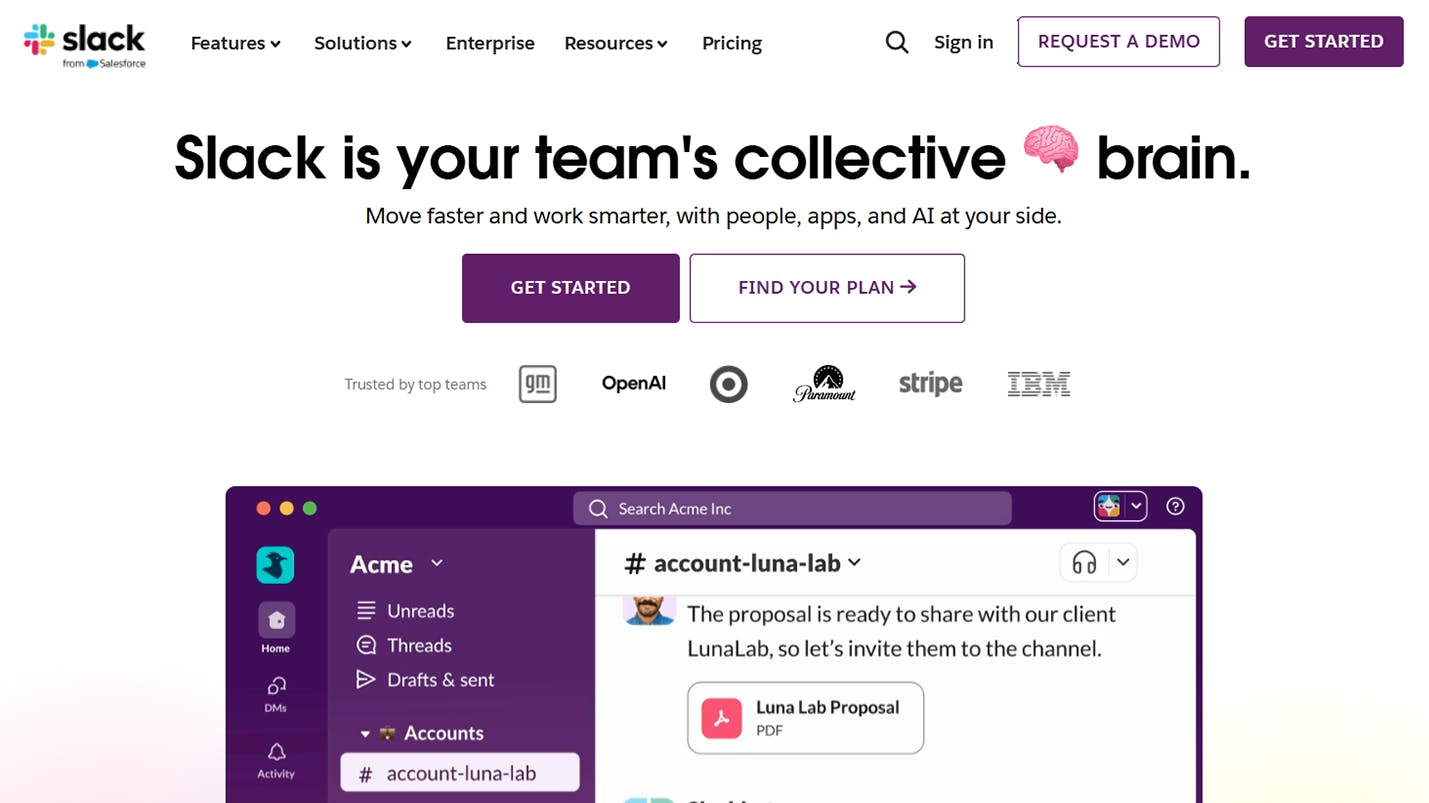
Task: Click the green window dot in mockup
Action: point(310,508)
